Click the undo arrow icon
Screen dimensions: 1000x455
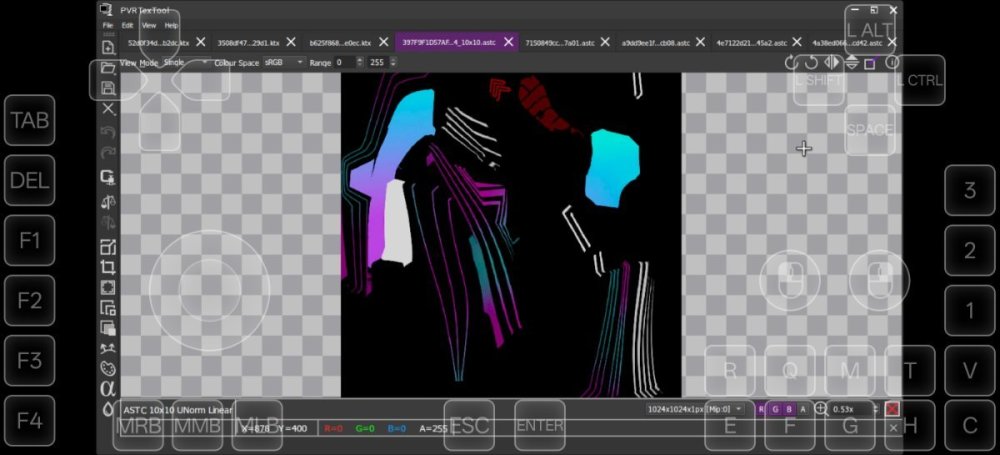pyautogui.click(x=108, y=131)
